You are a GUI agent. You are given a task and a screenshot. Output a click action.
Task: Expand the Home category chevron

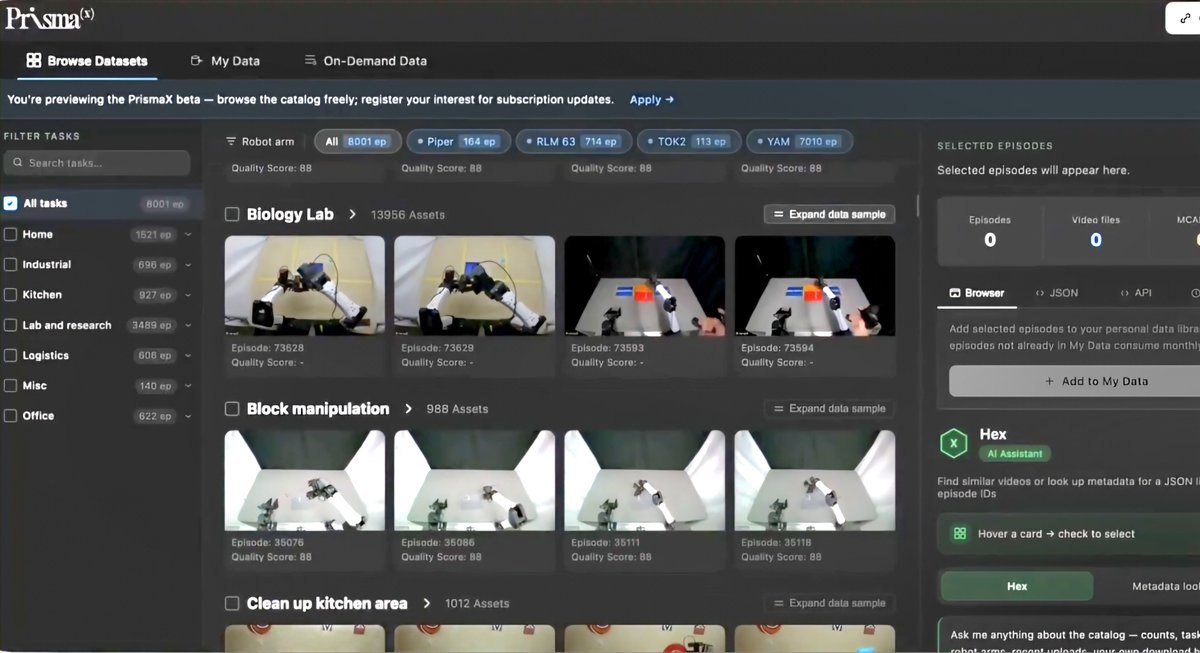(x=188, y=235)
